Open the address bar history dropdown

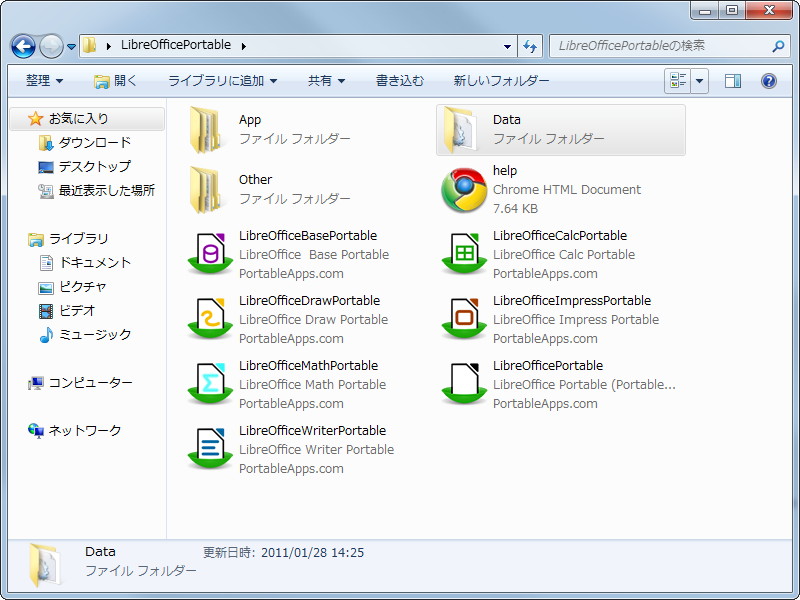[x=508, y=45]
